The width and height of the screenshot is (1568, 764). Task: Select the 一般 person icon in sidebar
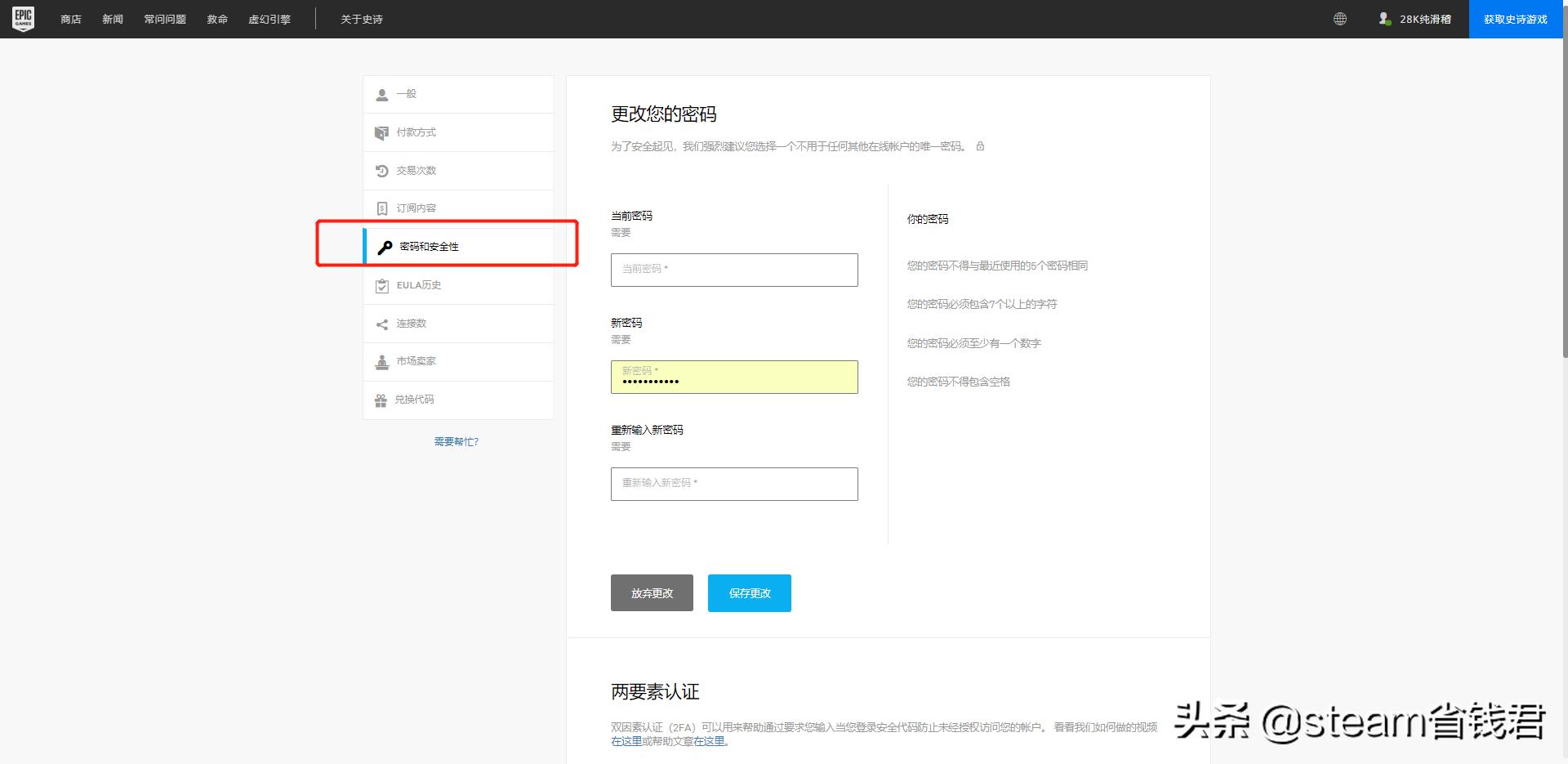click(381, 94)
